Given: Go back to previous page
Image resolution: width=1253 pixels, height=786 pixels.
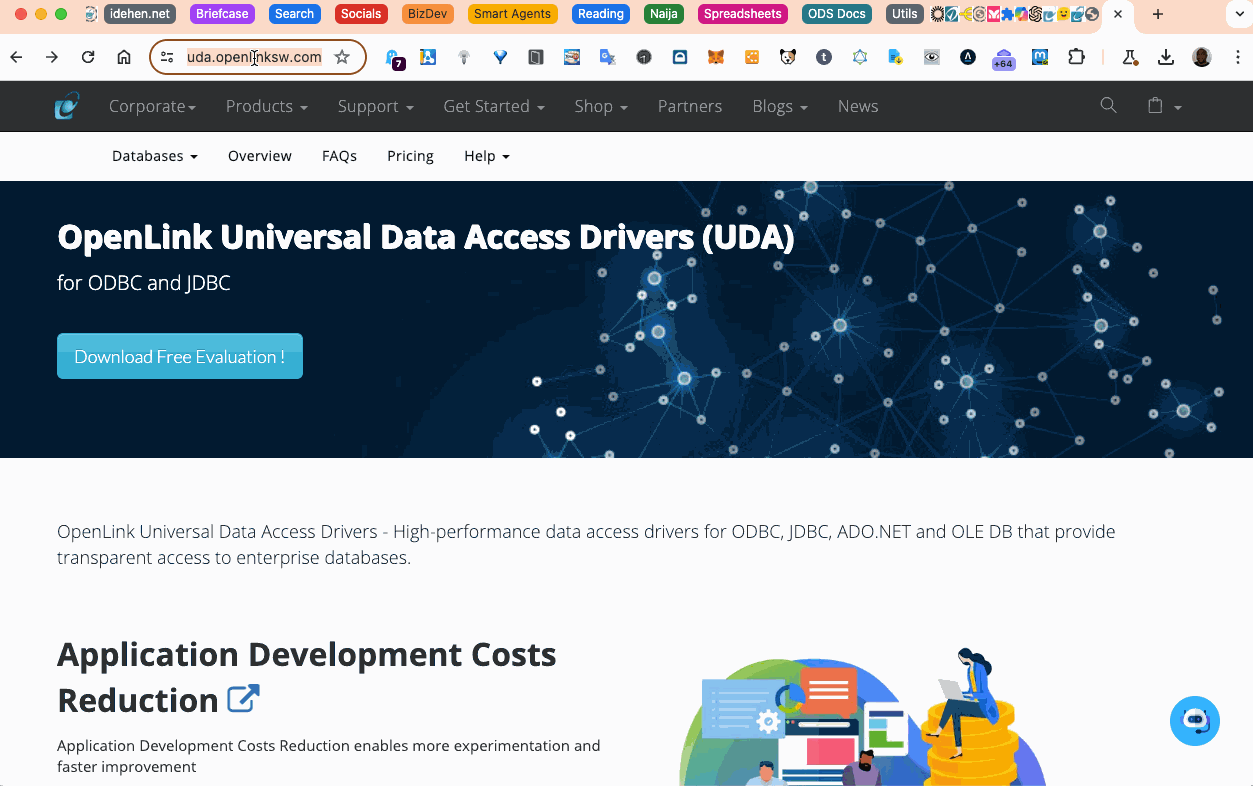Looking at the screenshot, I should point(16,57).
